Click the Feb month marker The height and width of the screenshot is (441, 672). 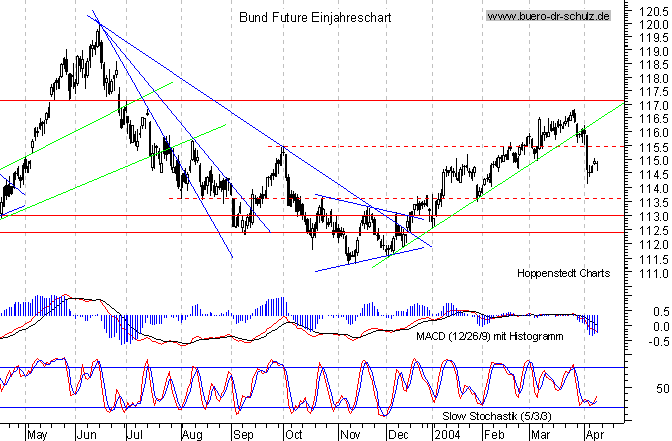493,434
